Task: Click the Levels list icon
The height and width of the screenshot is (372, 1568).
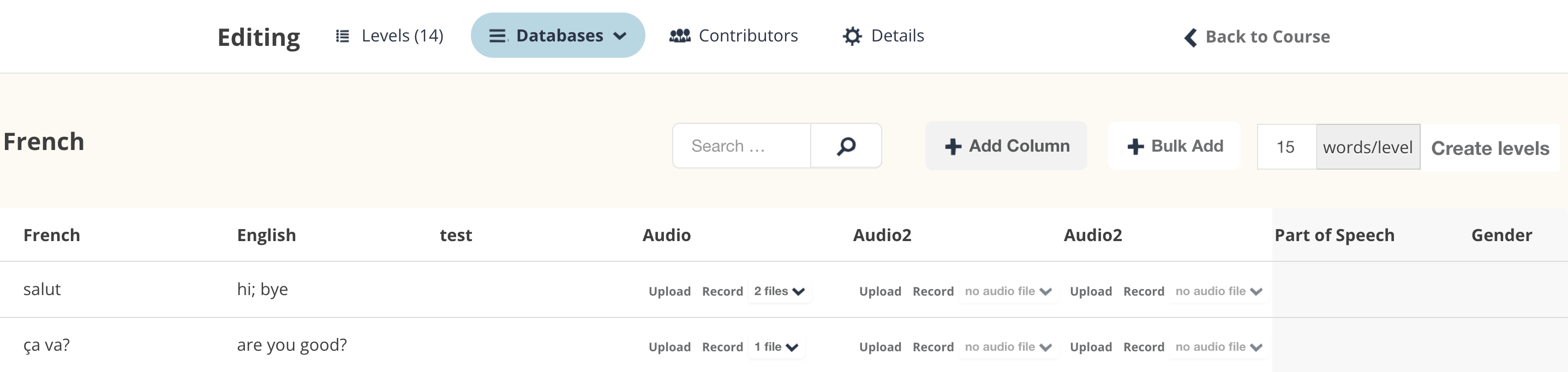Action: pos(343,37)
